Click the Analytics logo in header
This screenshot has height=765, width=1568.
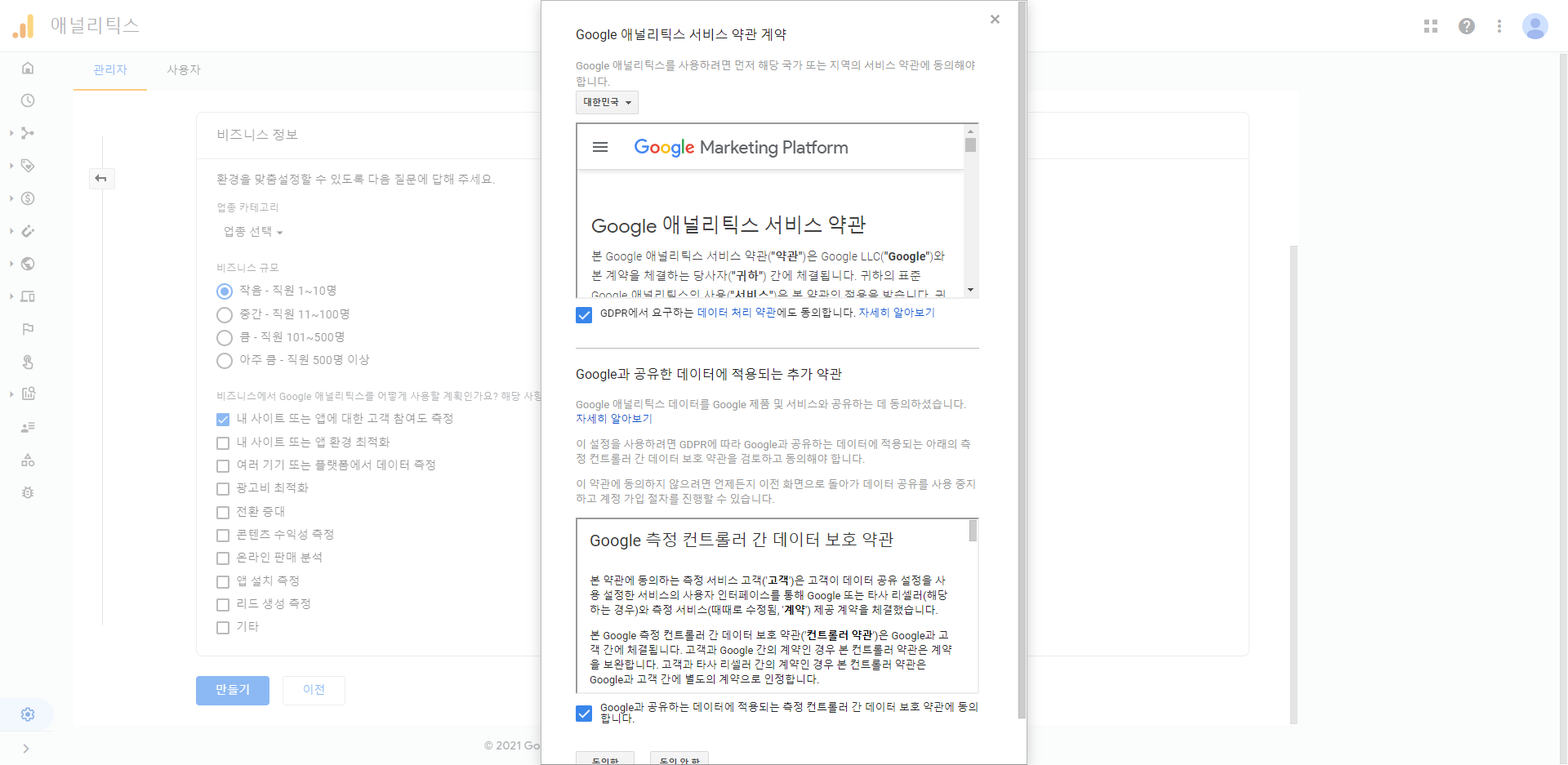coord(24,26)
